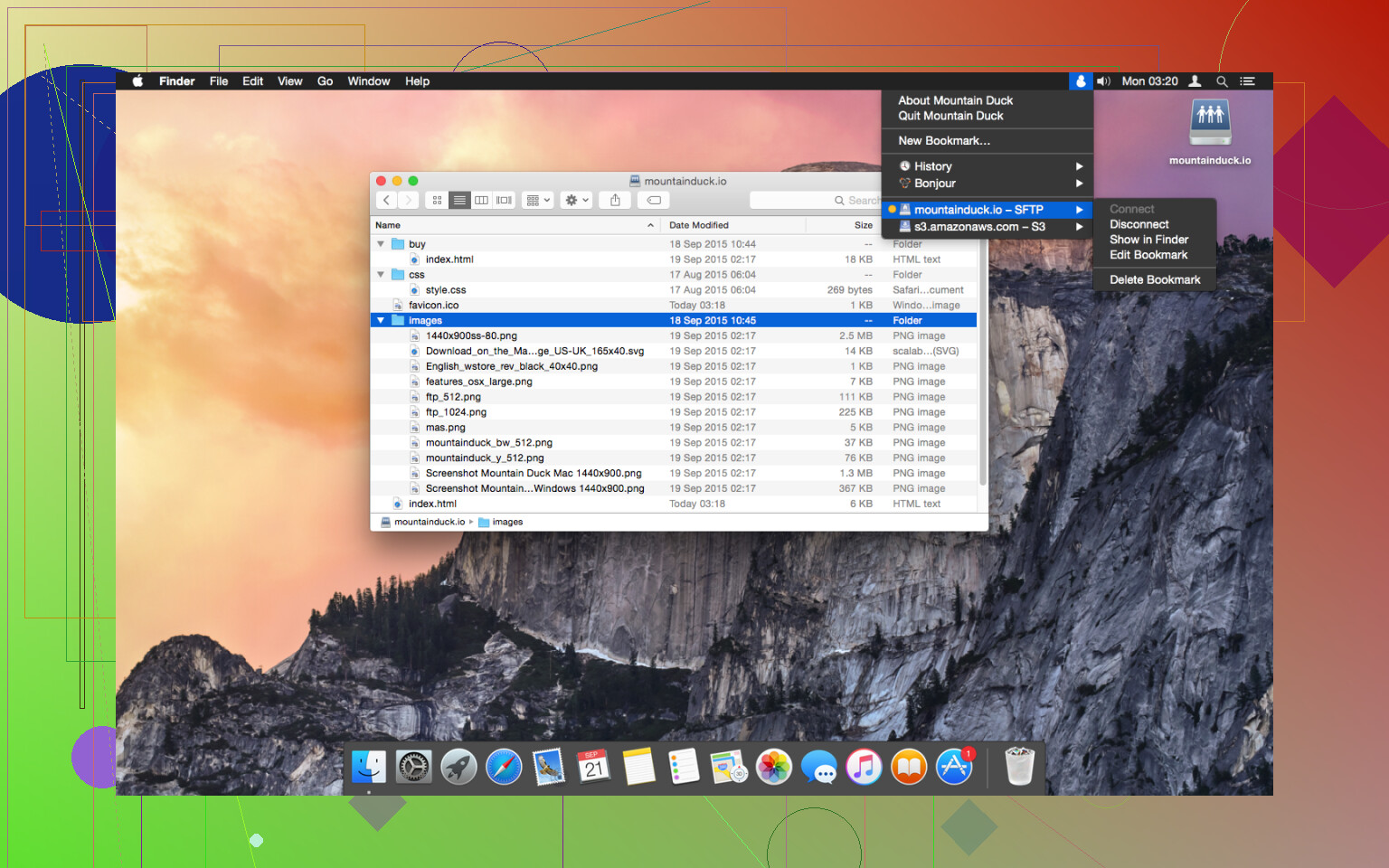Open Reminders from the Dock
The image size is (1389, 868).
pos(684,768)
